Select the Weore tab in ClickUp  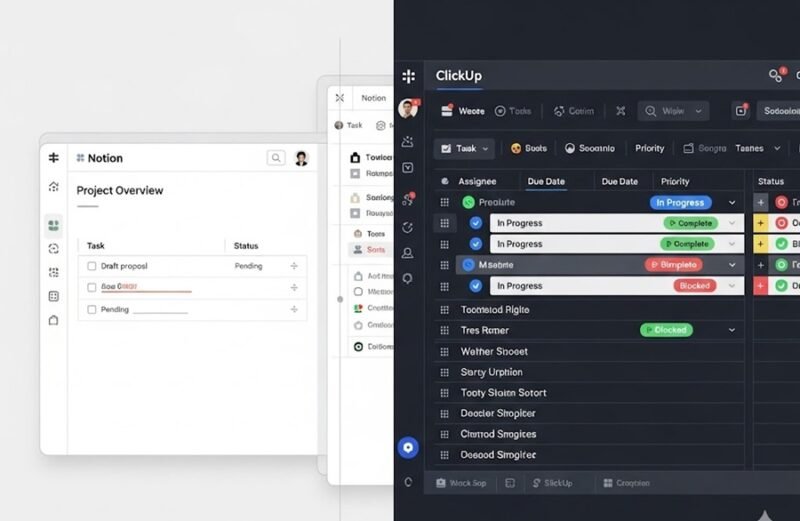[x=463, y=111]
